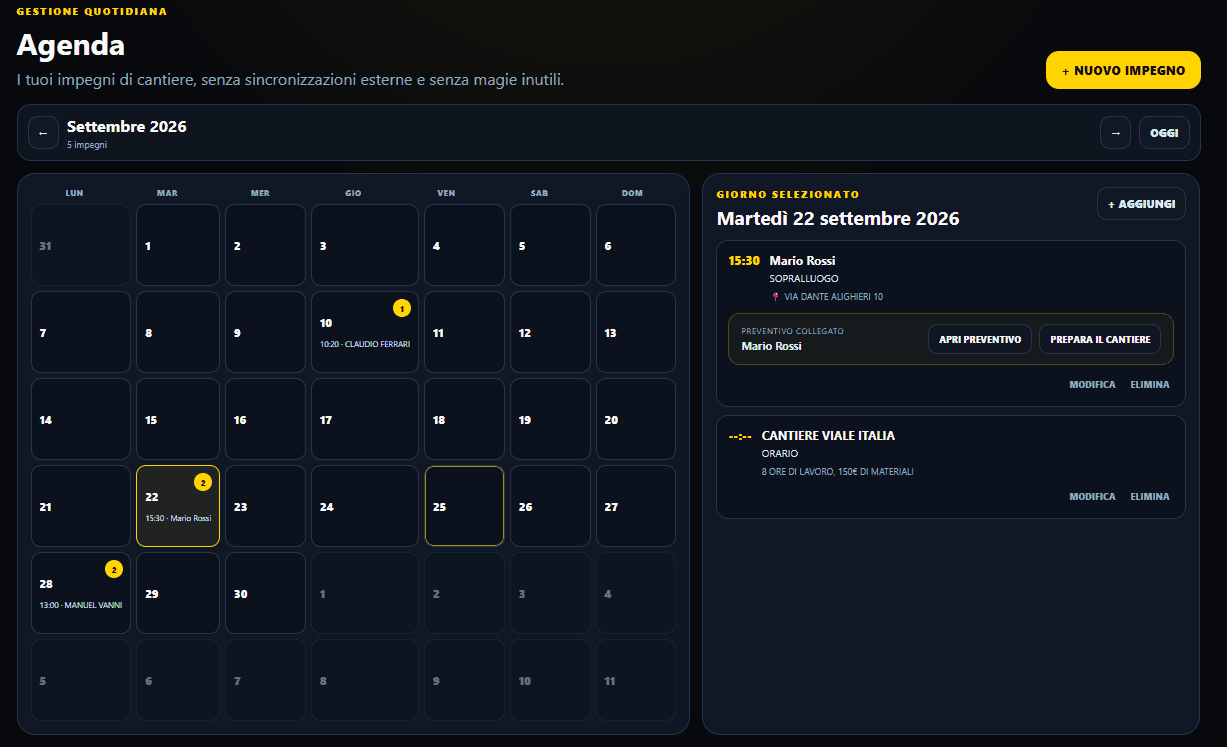This screenshot has height=747, width=1227.
Task: Click the badge on day 22
Action: [x=203, y=483]
